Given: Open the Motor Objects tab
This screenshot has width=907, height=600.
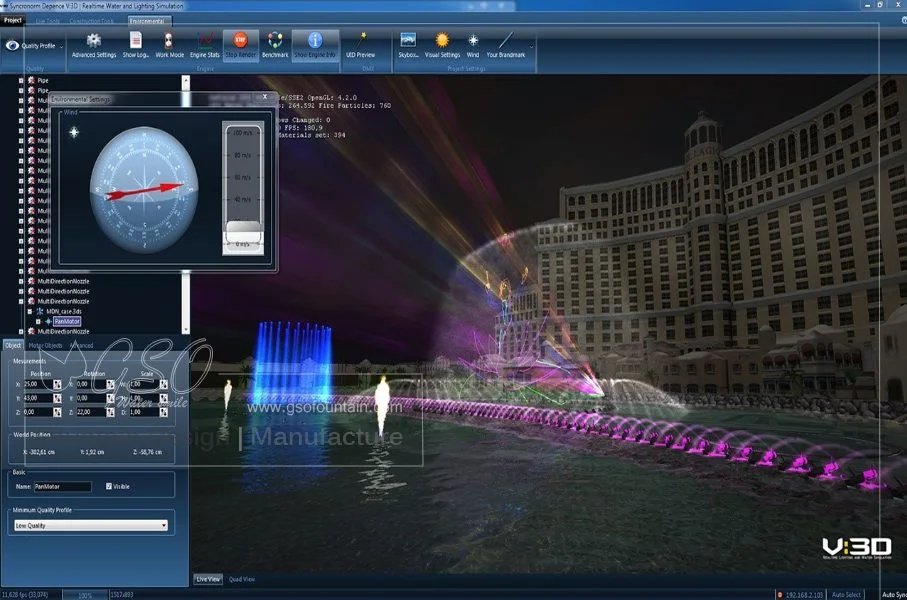Looking at the screenshot, I should tap(45, 345).
